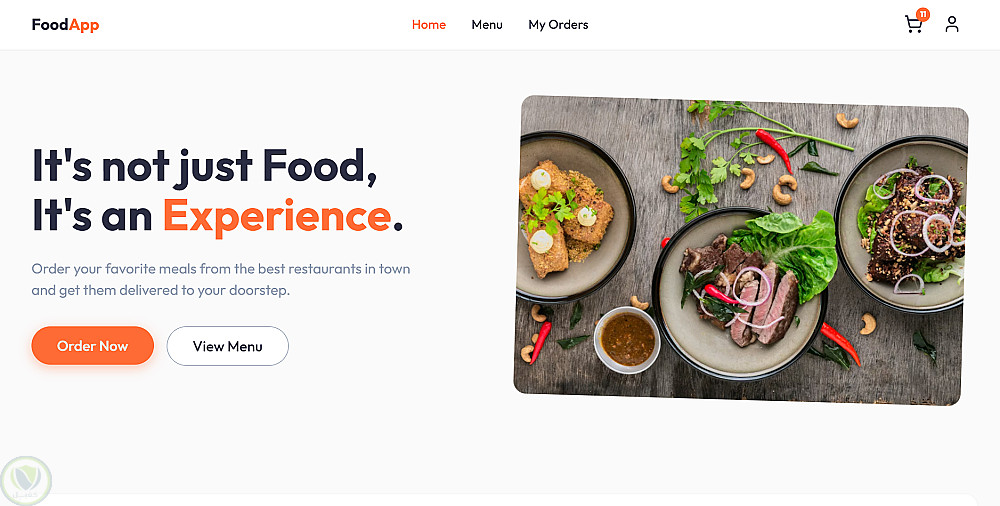Click the small dipping sauce cup in photo
1000x506 pixels.
[627, 339]
